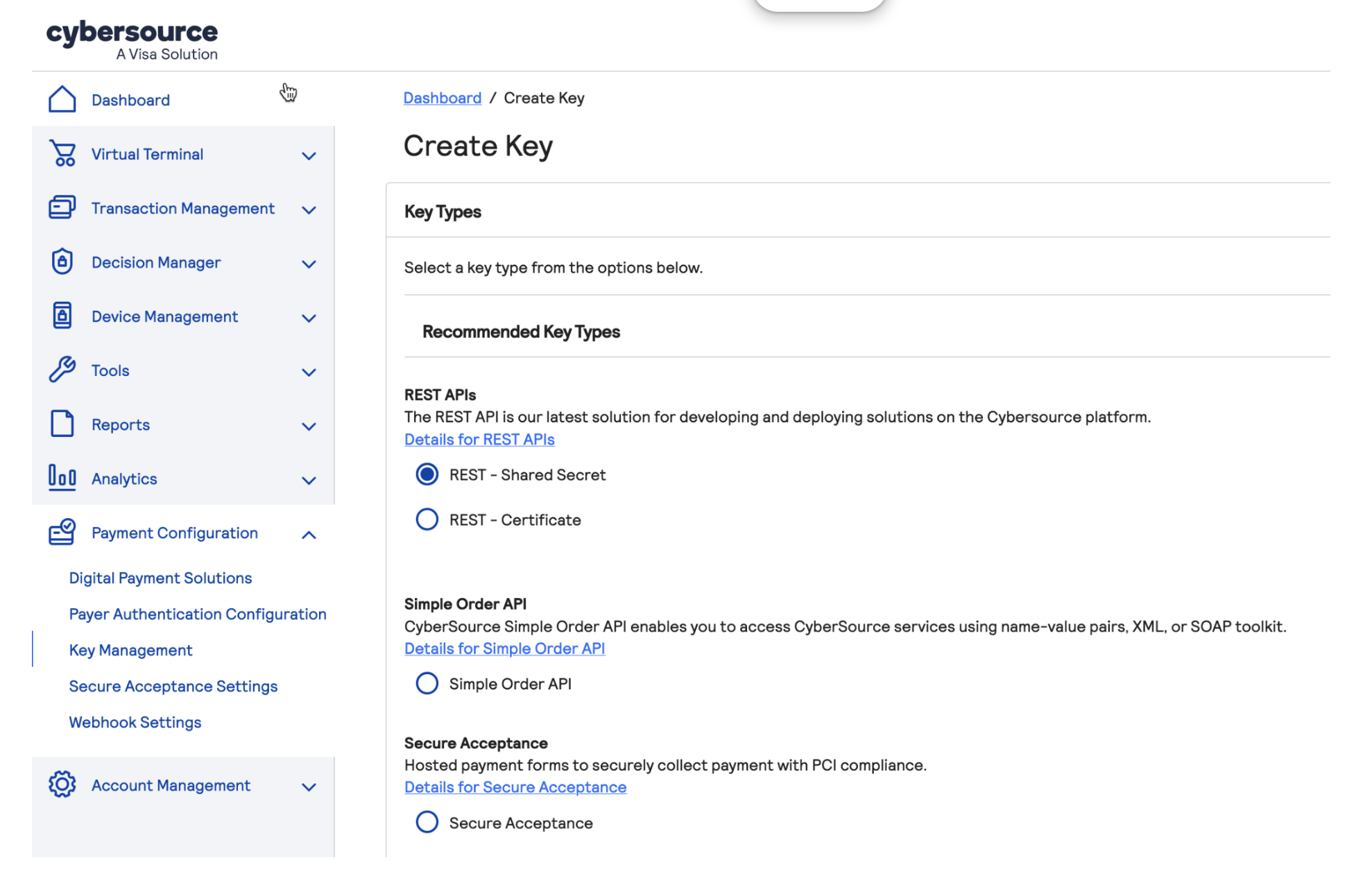This screenshot has width=1372, height=892.
Task: Click the Reports menu label
Action: (x=121, y=424)
